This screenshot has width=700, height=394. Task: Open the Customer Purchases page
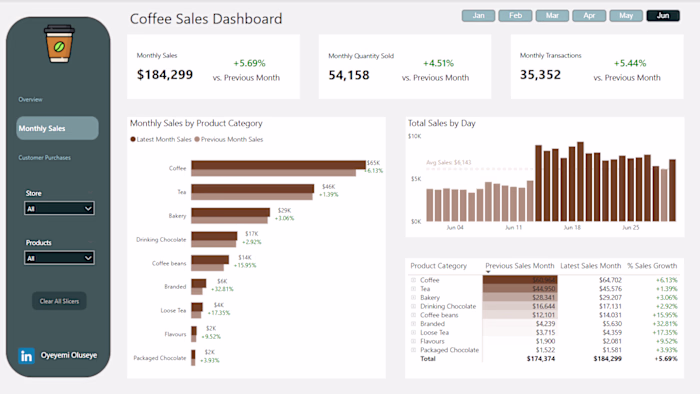pyautogui.click(x=45, y=158)
